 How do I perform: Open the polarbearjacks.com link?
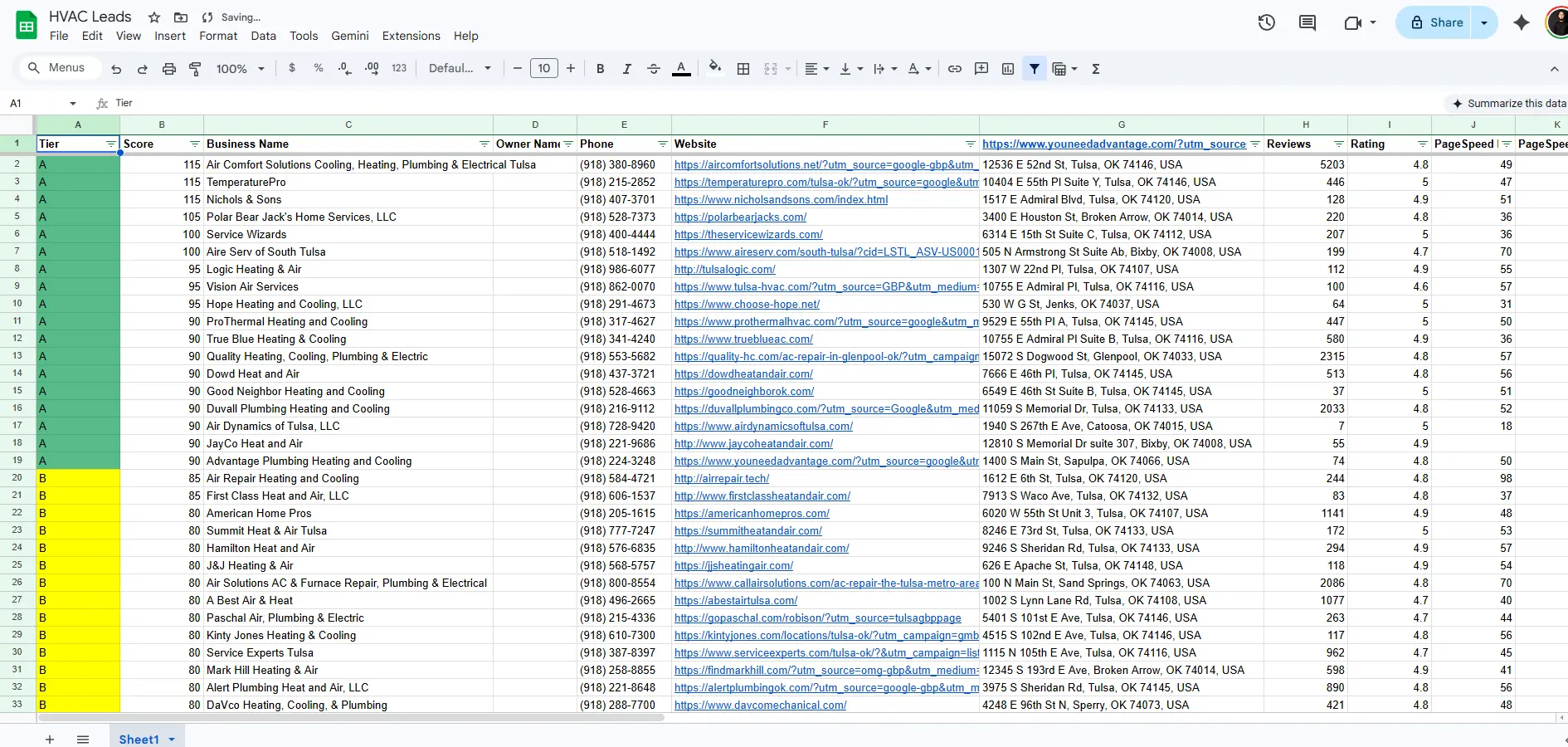click(740, 217)
